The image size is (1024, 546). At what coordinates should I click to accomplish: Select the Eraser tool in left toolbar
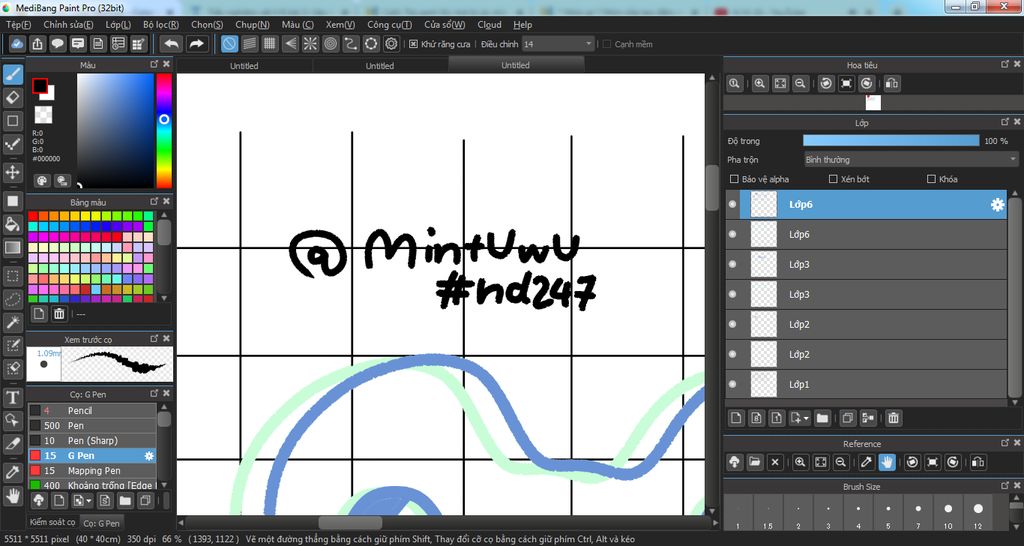point(12,98)
